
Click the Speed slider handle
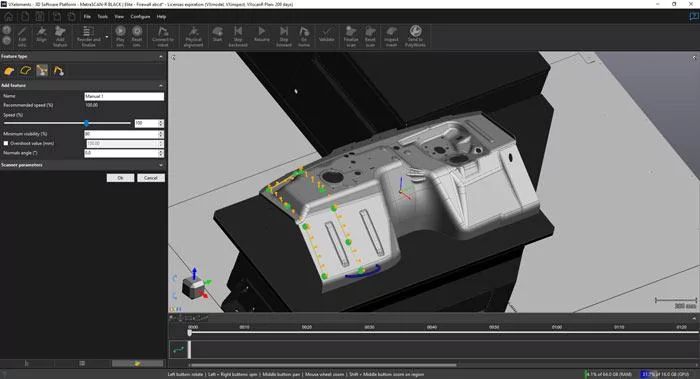(86, 123)
